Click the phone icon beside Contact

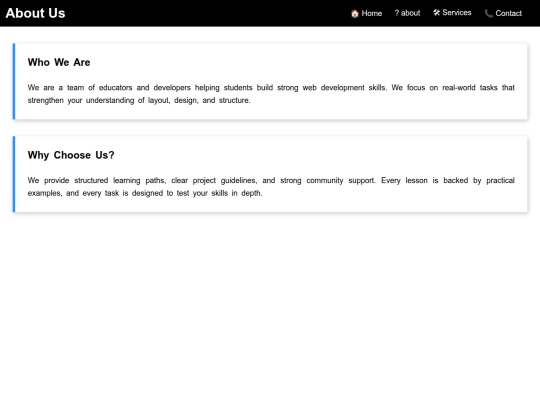coord(488,13)
